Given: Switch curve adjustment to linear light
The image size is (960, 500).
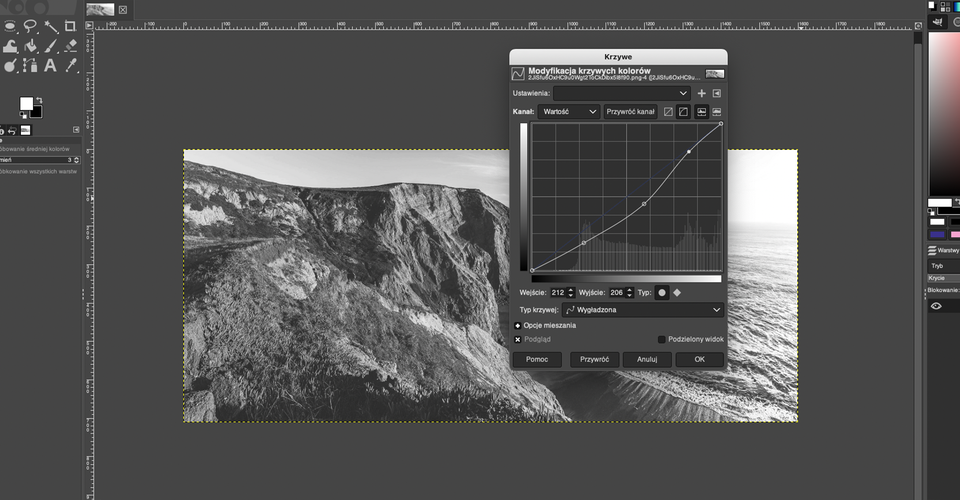Looking at the screenshot, I should [x=669, y=111].
